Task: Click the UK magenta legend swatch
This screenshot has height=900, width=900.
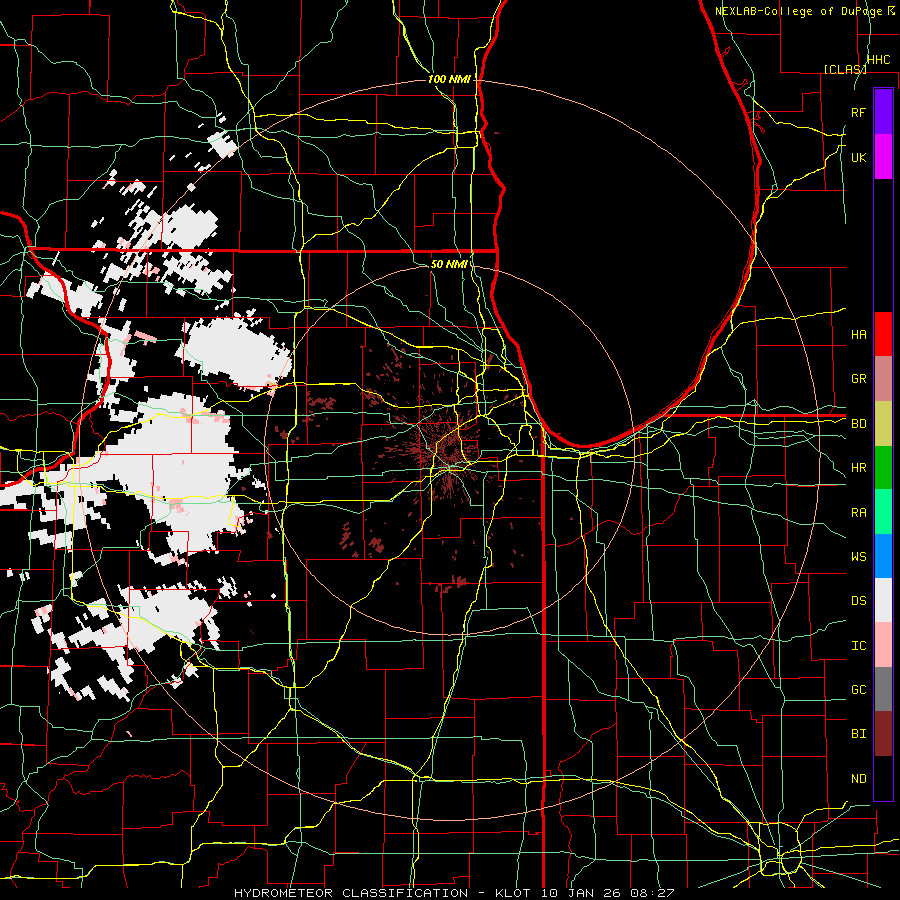Action: coord(883,156)
